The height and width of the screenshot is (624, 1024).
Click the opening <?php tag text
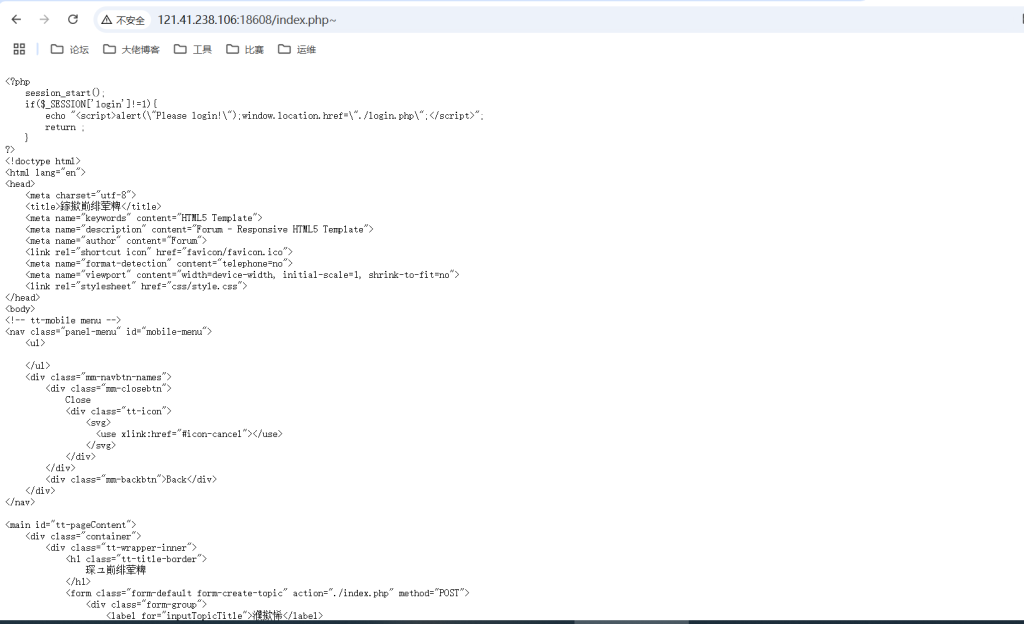click(18, 82)
